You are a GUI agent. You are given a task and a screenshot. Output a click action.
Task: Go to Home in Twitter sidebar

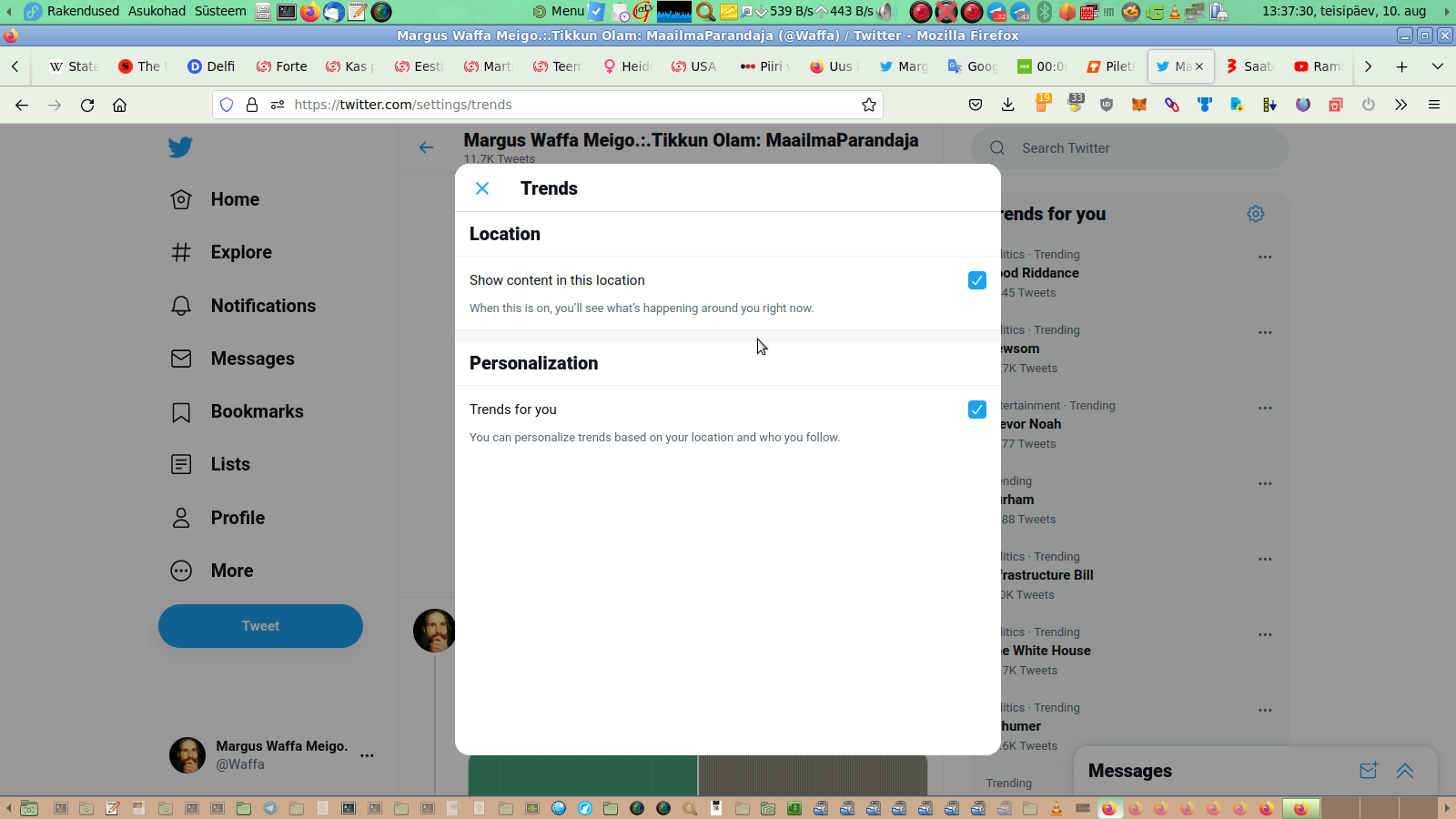click(x=216, y=199)
